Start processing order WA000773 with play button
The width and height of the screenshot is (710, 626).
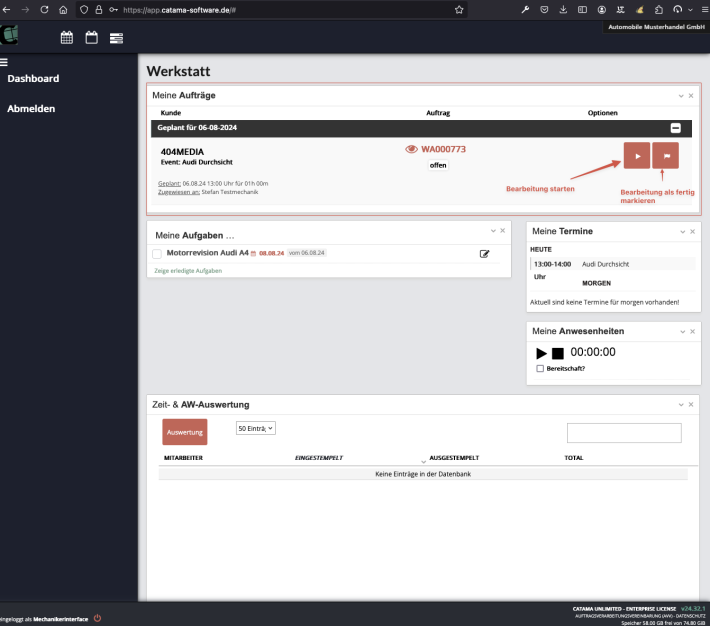(x=637, y=156)
